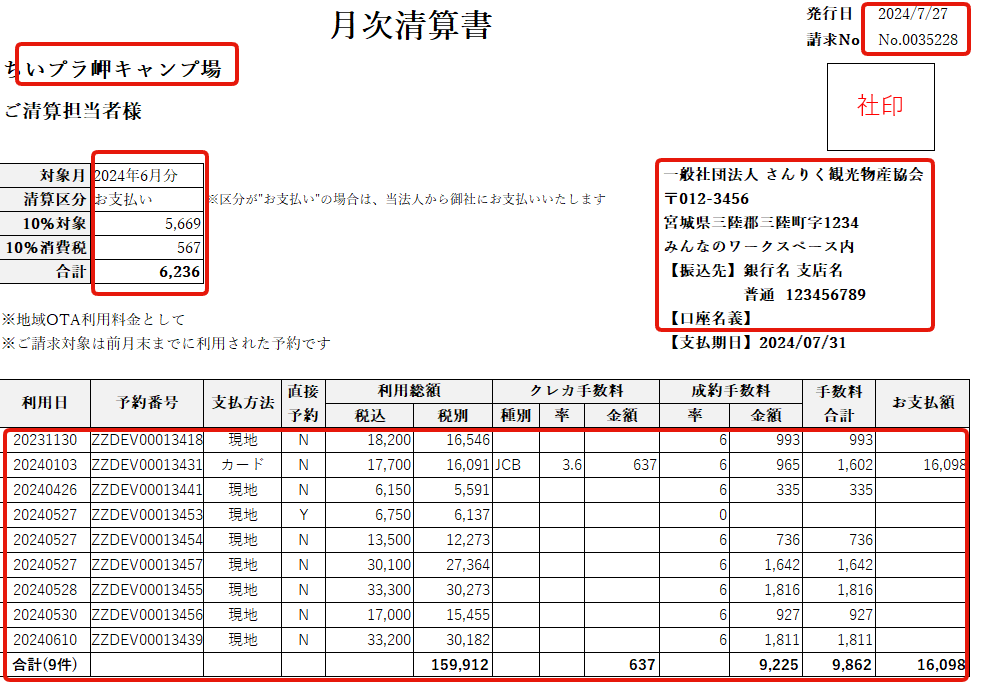Click the お支払い settlement type cell

[x=148, y=199]
